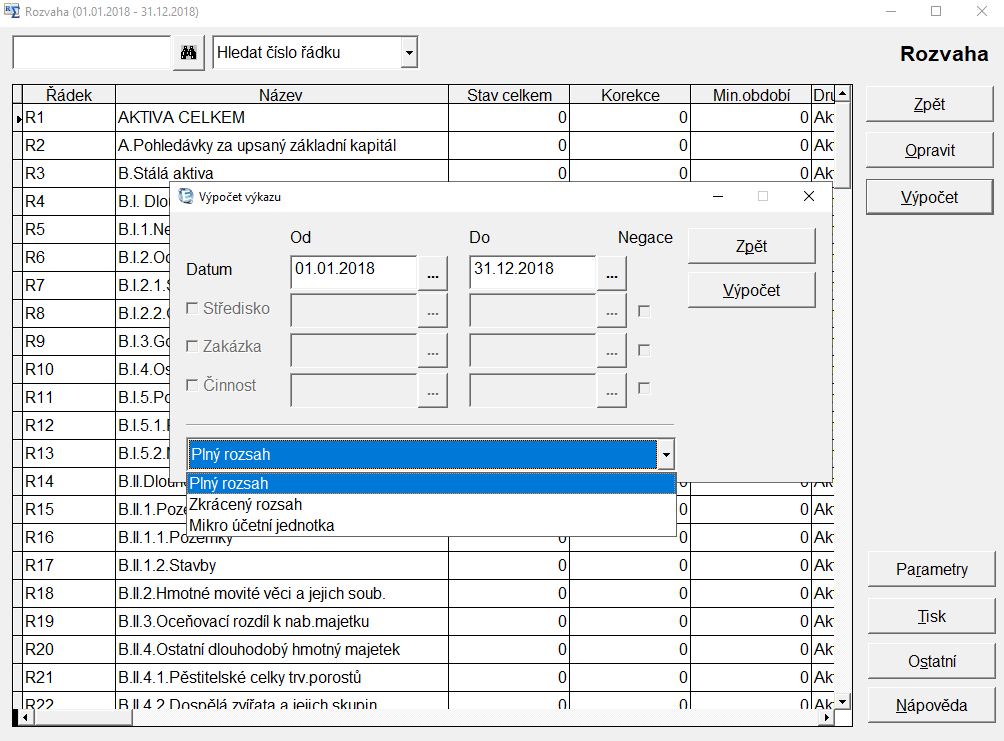Enable the Středisko checkbox
This screenshot has height=741, width=1004.
click(192, 309)
